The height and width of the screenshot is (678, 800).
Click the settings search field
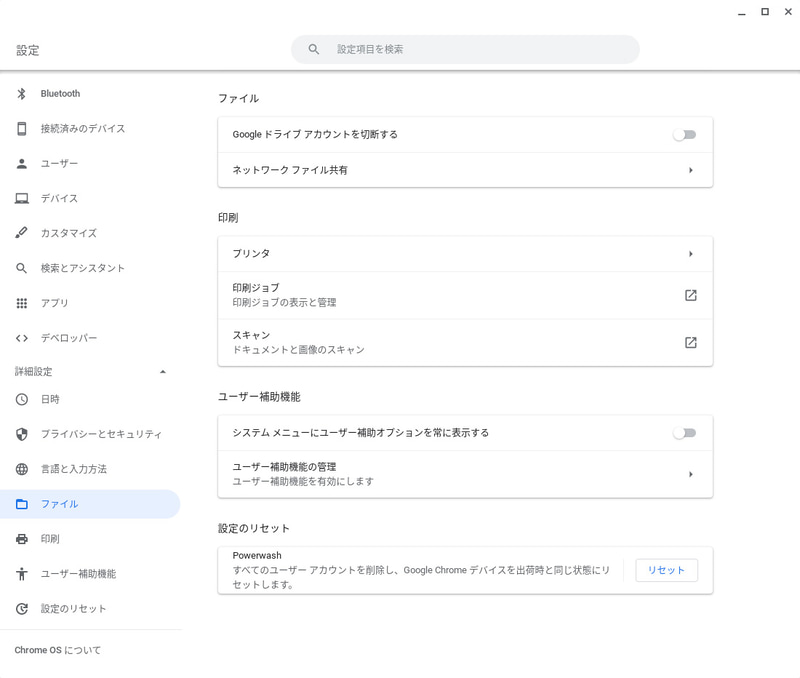coord(465,48)
